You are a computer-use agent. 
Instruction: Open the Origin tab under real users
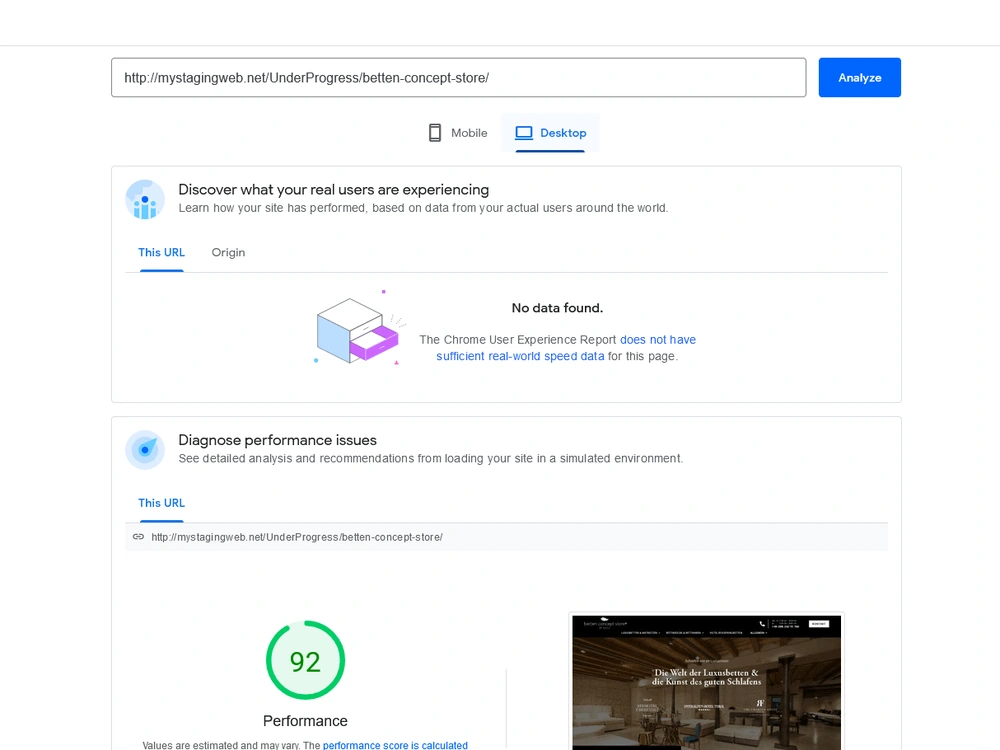tap(228, 253)
